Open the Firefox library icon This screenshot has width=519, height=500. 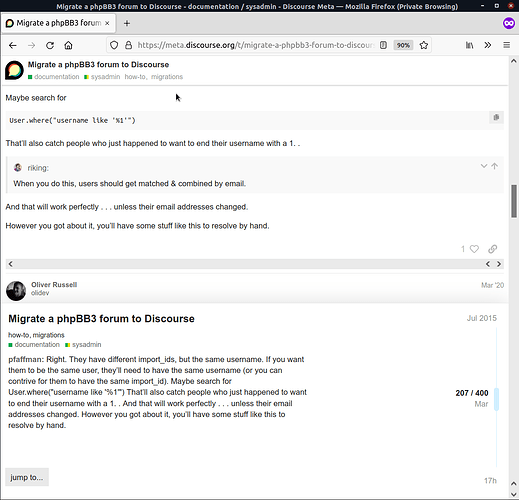coord(469,45)
